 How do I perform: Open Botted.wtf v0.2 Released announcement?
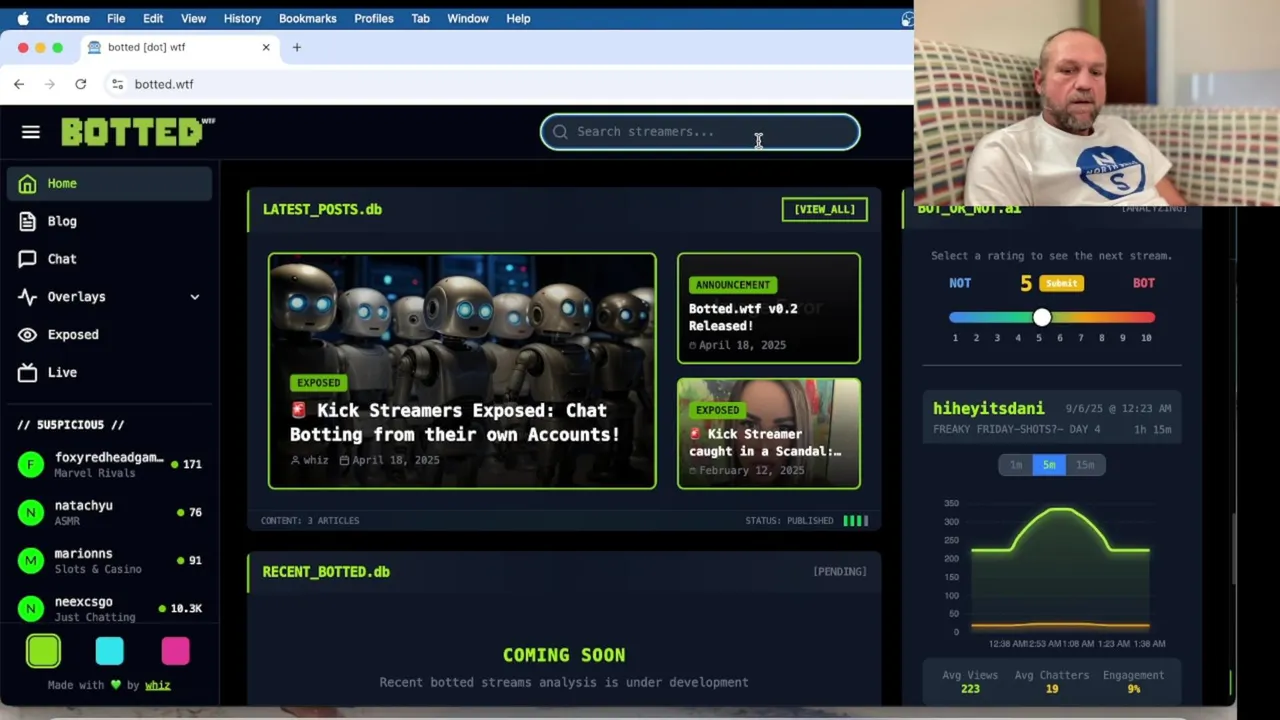coord(769,308)
